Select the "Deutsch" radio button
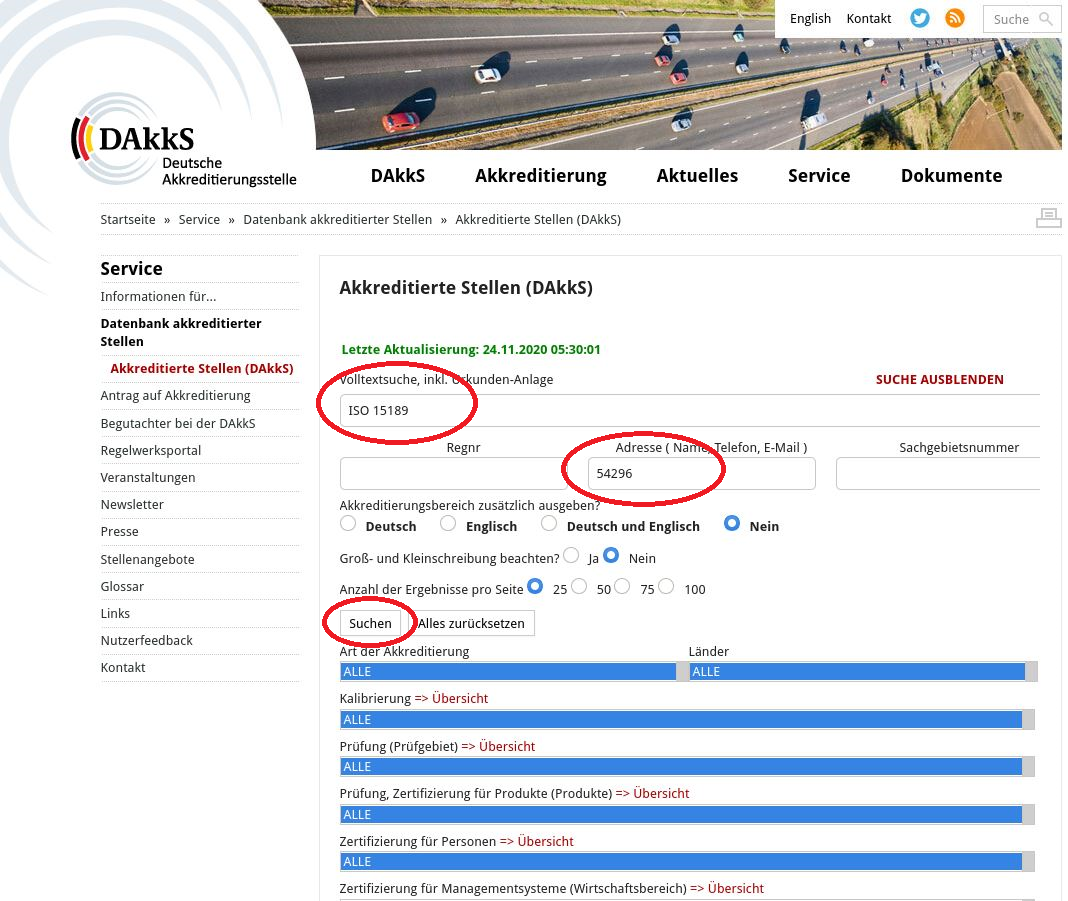1068x901 pixels. (x=348, y=524)
